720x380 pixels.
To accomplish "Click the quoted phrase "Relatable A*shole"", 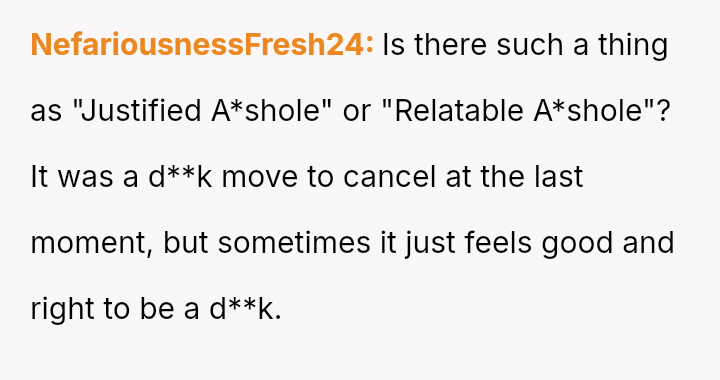I will coord(519,111).
